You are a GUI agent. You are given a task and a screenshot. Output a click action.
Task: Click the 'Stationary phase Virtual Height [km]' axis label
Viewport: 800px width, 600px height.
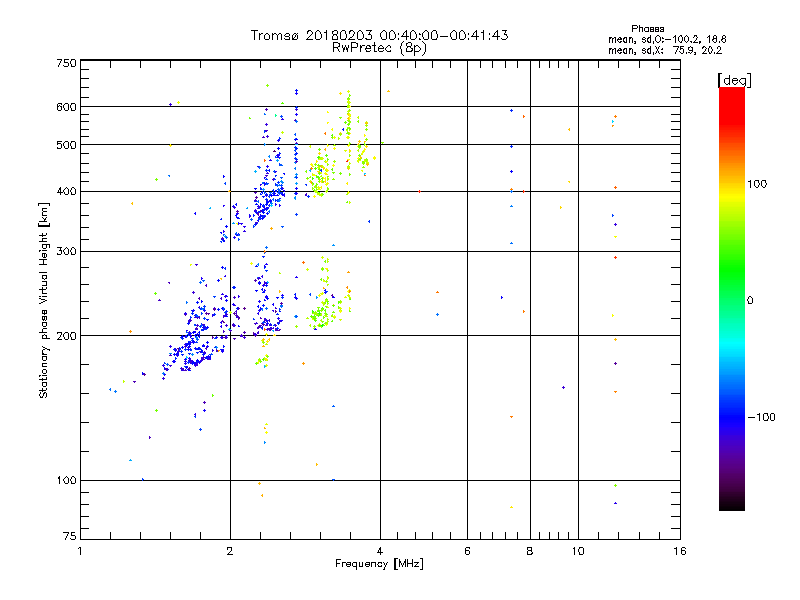pos(44,300)
